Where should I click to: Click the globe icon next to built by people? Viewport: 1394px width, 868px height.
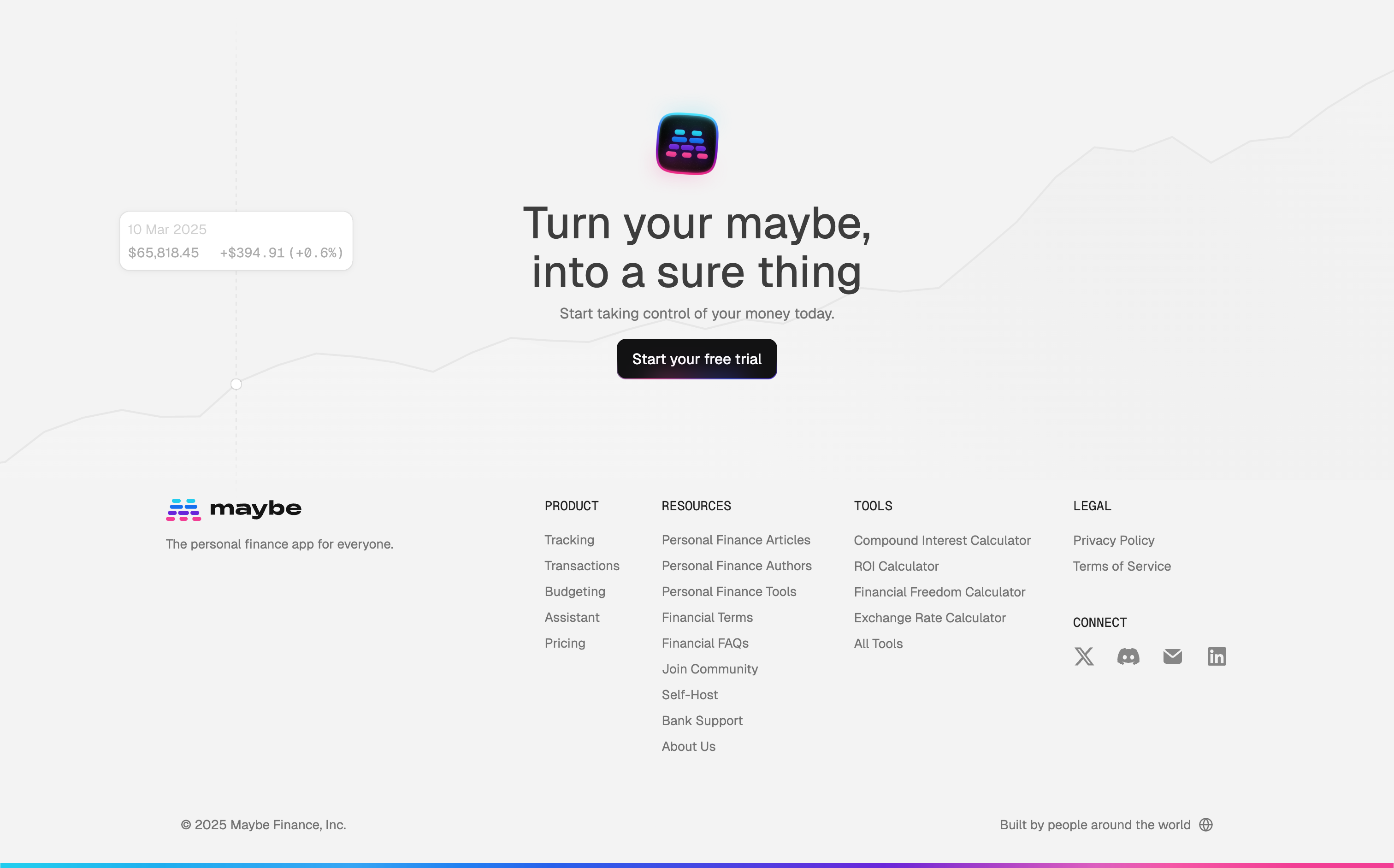click(x=1206, y=824)
